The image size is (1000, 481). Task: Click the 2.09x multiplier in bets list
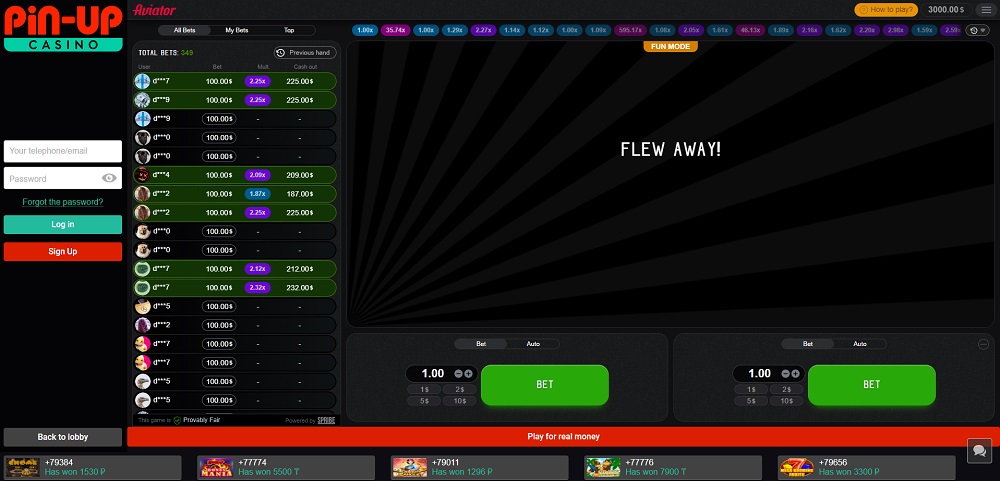point(258,175)
